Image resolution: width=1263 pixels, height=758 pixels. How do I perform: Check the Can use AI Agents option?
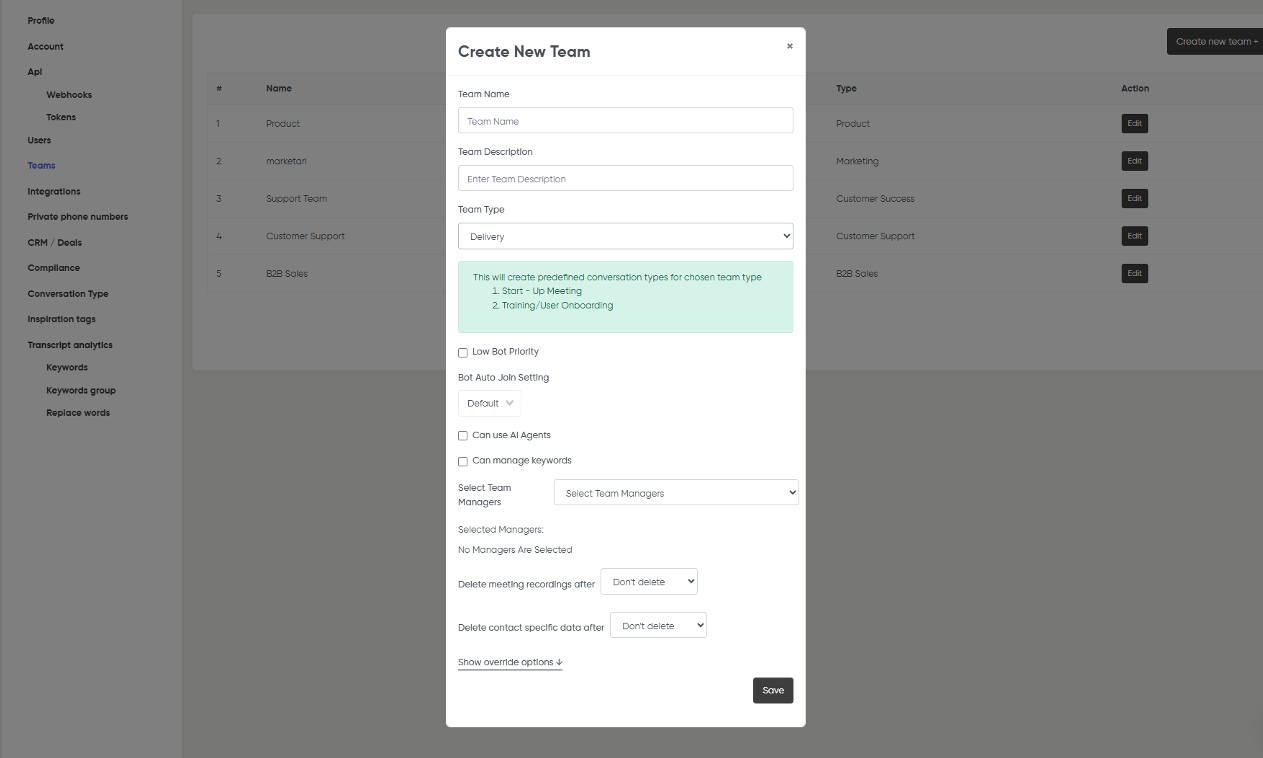(463, 436)
